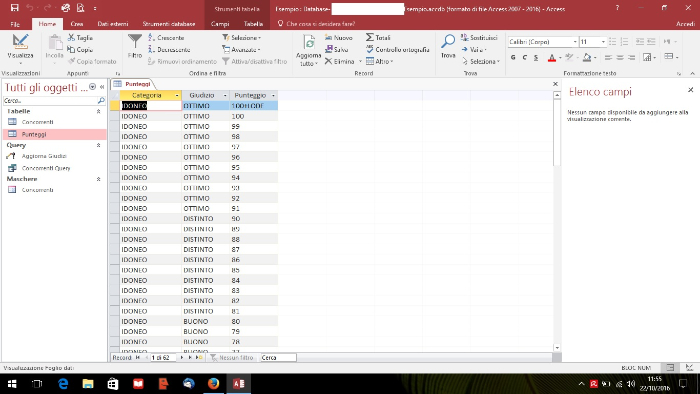Click the background fill bucket icon
Image resolution: width=700 pixels, height=394 pixels.
point(587,57)
